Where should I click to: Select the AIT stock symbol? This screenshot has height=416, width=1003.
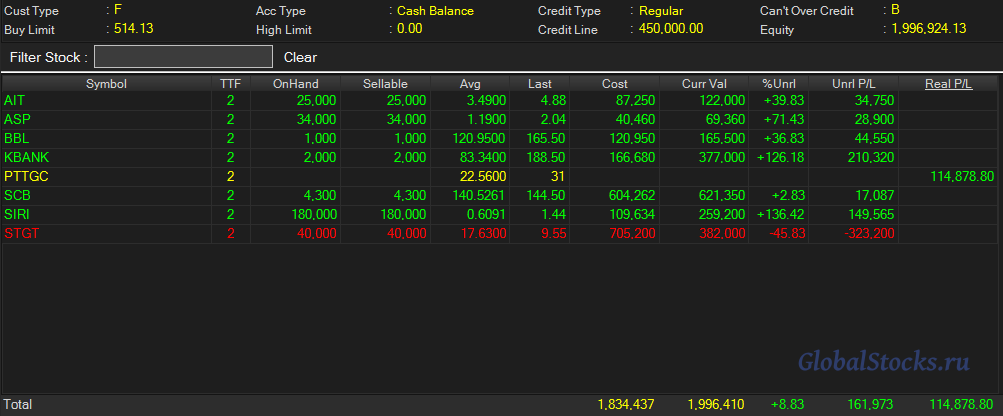point(14,101)
